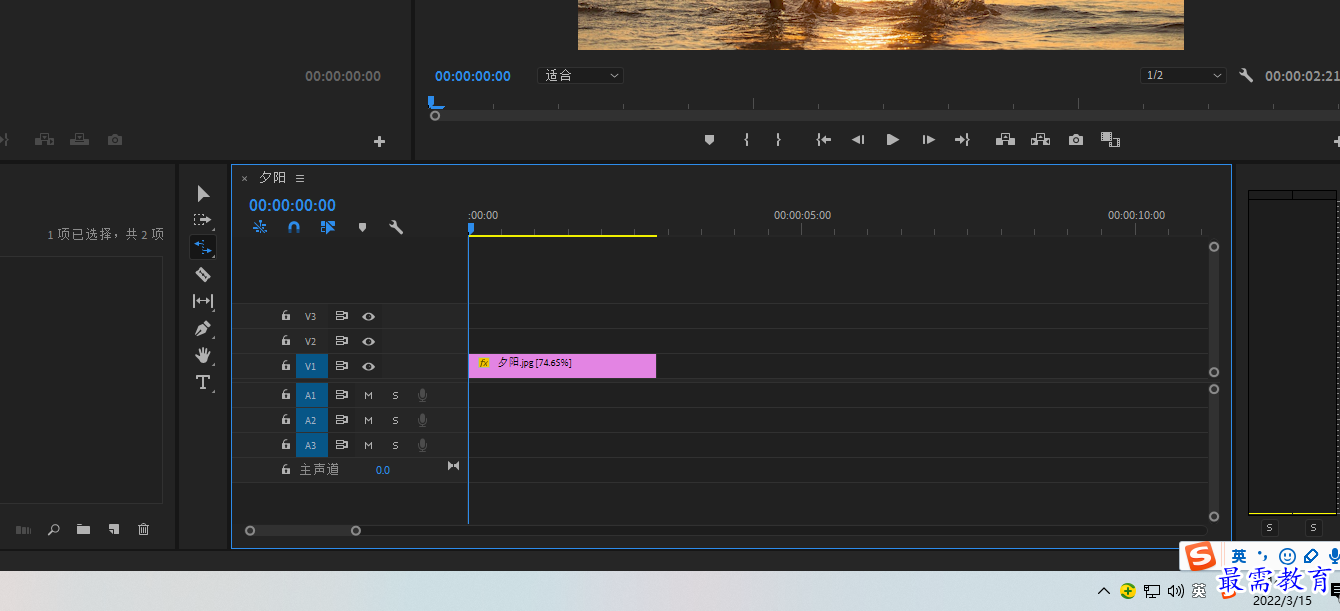This screenshot has height=611, width=1340.
Task: Open Program Monitor settings wrench
Action: click(1246, 76)
